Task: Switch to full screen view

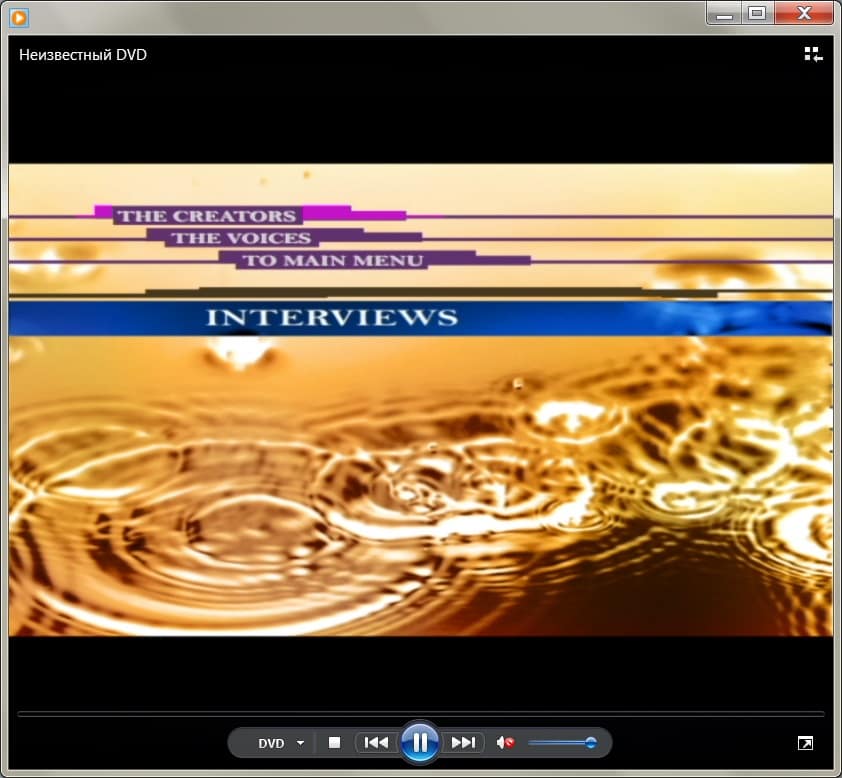Action: coord(805,743)
